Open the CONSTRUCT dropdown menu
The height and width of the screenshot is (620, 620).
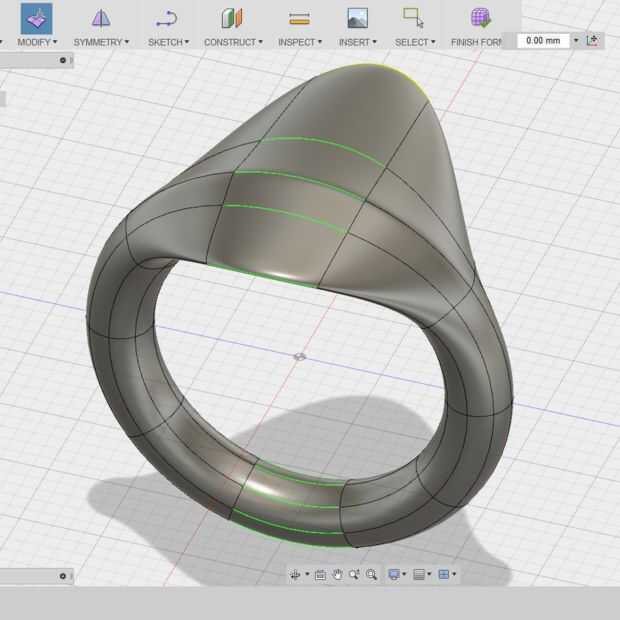233,42
